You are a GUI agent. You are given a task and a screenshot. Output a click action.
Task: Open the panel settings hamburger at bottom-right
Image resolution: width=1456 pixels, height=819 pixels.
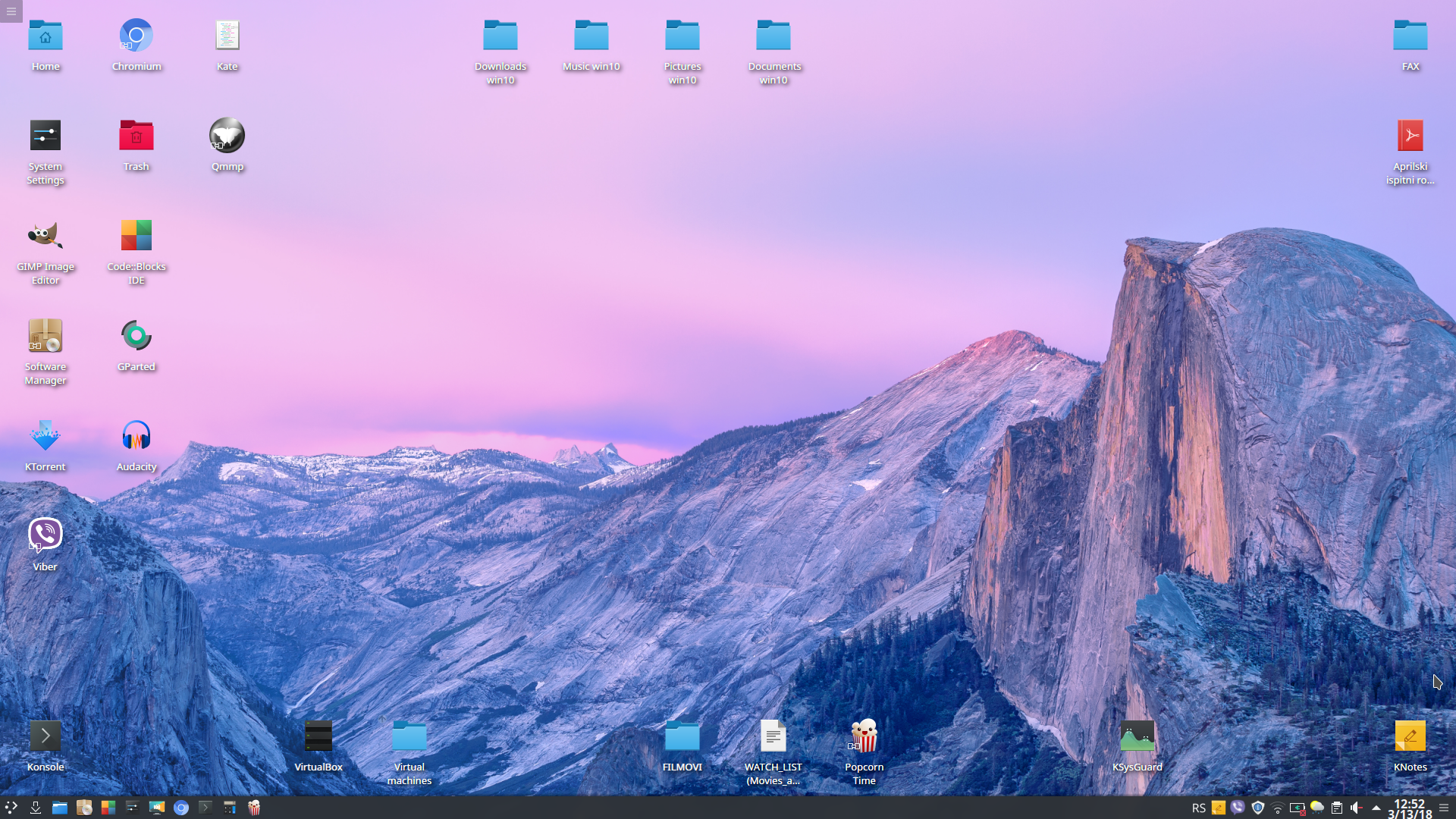1444,808
